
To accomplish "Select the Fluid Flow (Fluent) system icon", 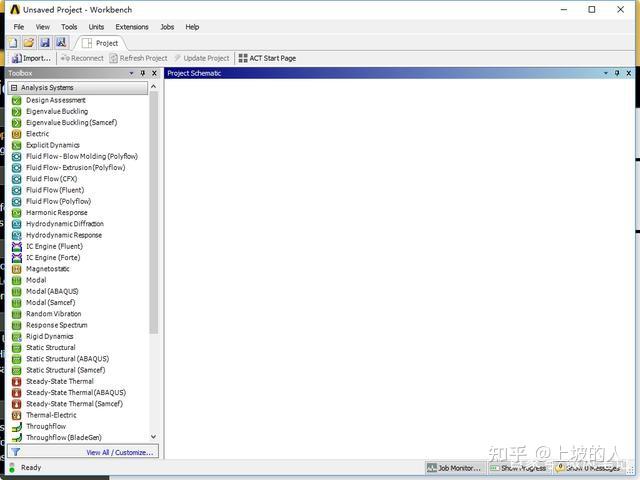I will click(16, 190).
